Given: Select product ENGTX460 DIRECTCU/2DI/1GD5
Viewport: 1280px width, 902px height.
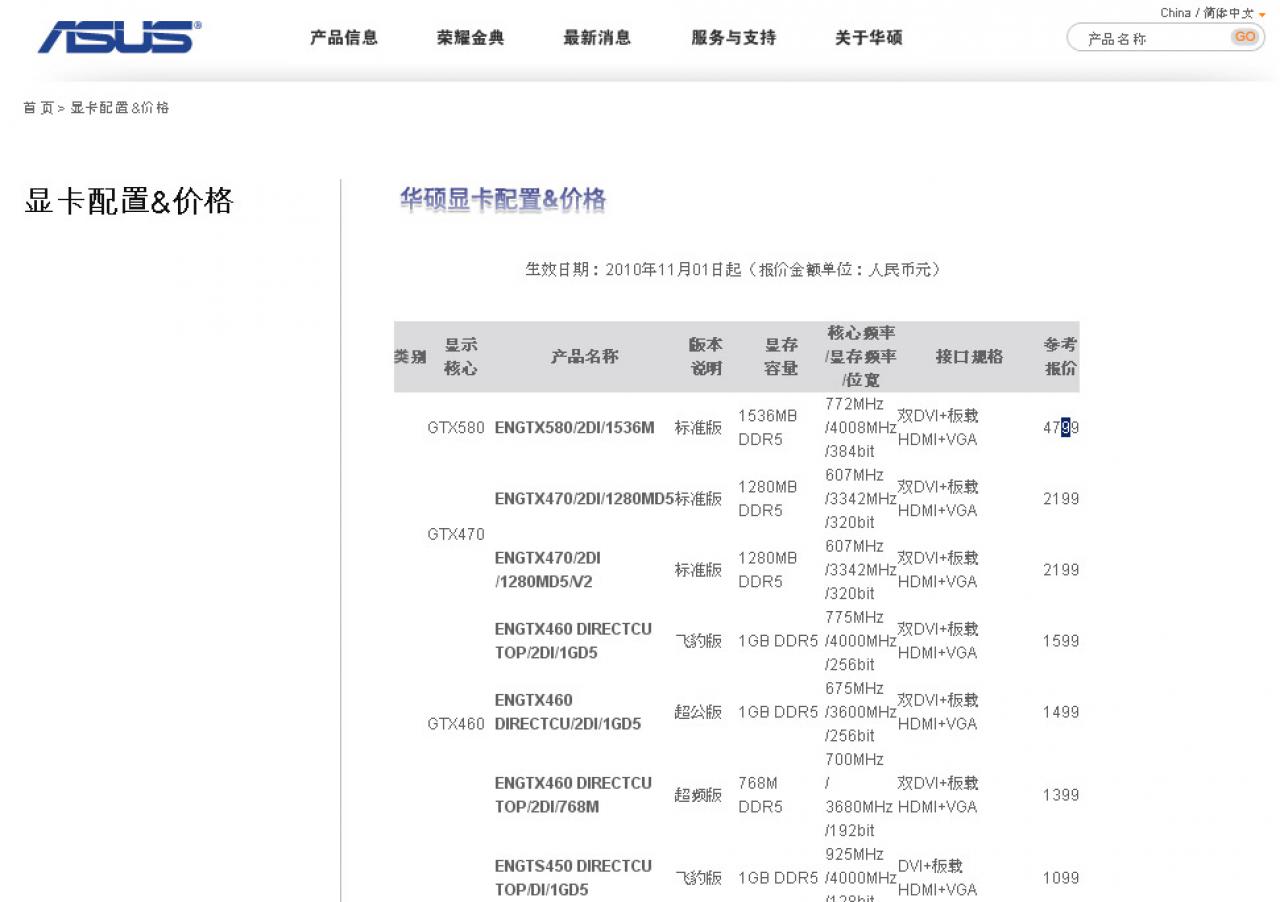Looking at the screenshot, I should click(568, 712).
